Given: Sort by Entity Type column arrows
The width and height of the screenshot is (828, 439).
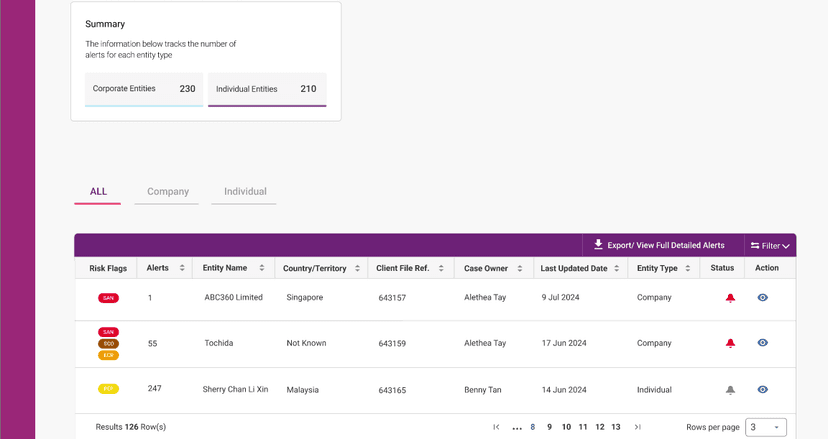Looking at the screenshot, I should 688,268.
